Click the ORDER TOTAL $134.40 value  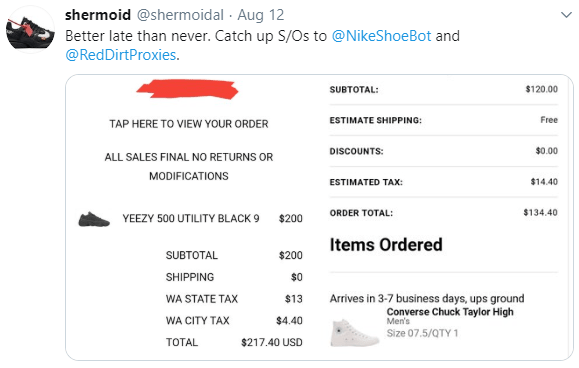[x=540, y=213]
